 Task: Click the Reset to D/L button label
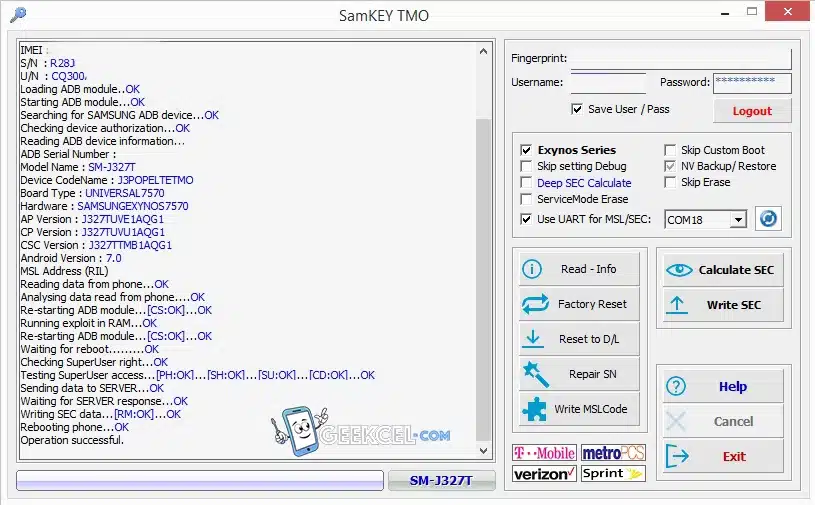point(589,339)
